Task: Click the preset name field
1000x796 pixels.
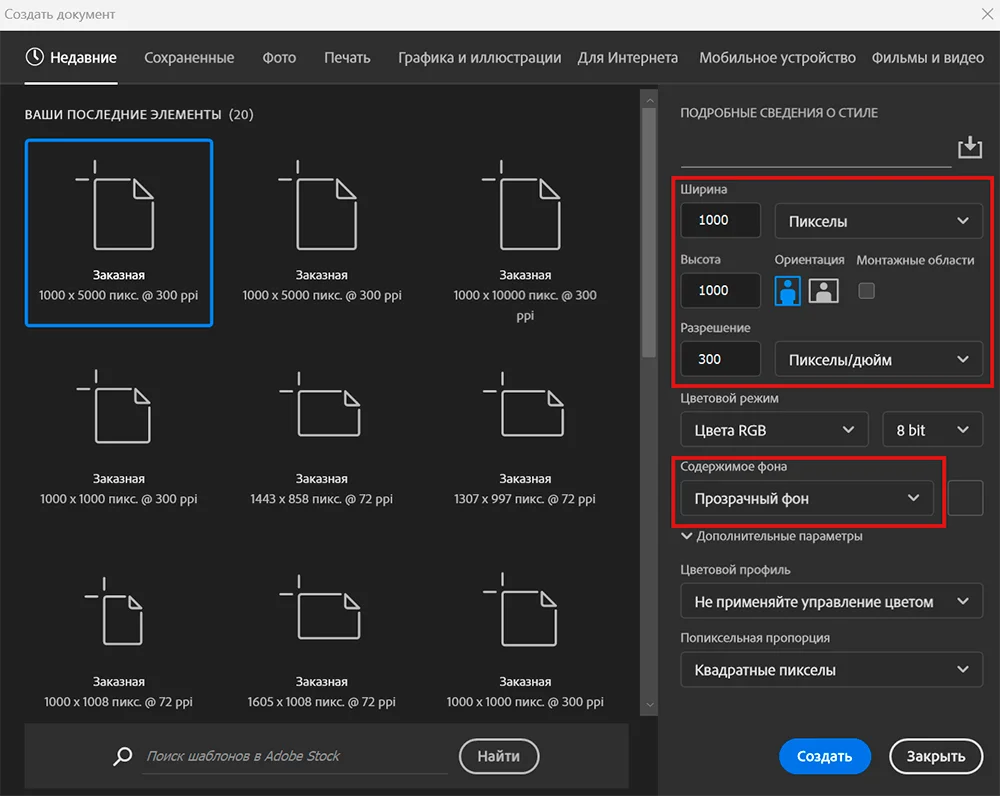Action: tap(815, 153)
